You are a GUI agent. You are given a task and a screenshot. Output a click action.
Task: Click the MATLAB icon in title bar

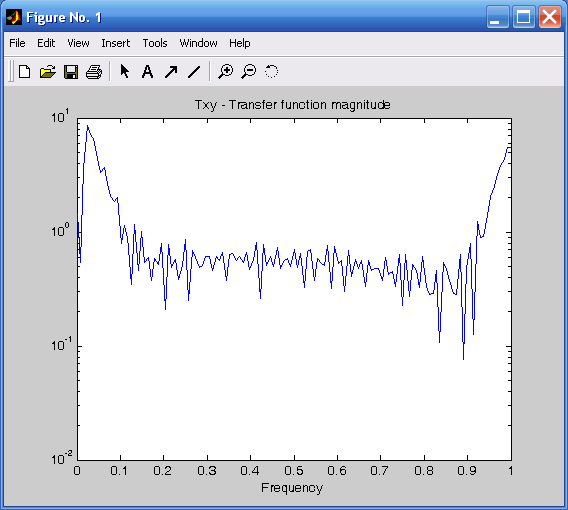click(x=14, y=17)
